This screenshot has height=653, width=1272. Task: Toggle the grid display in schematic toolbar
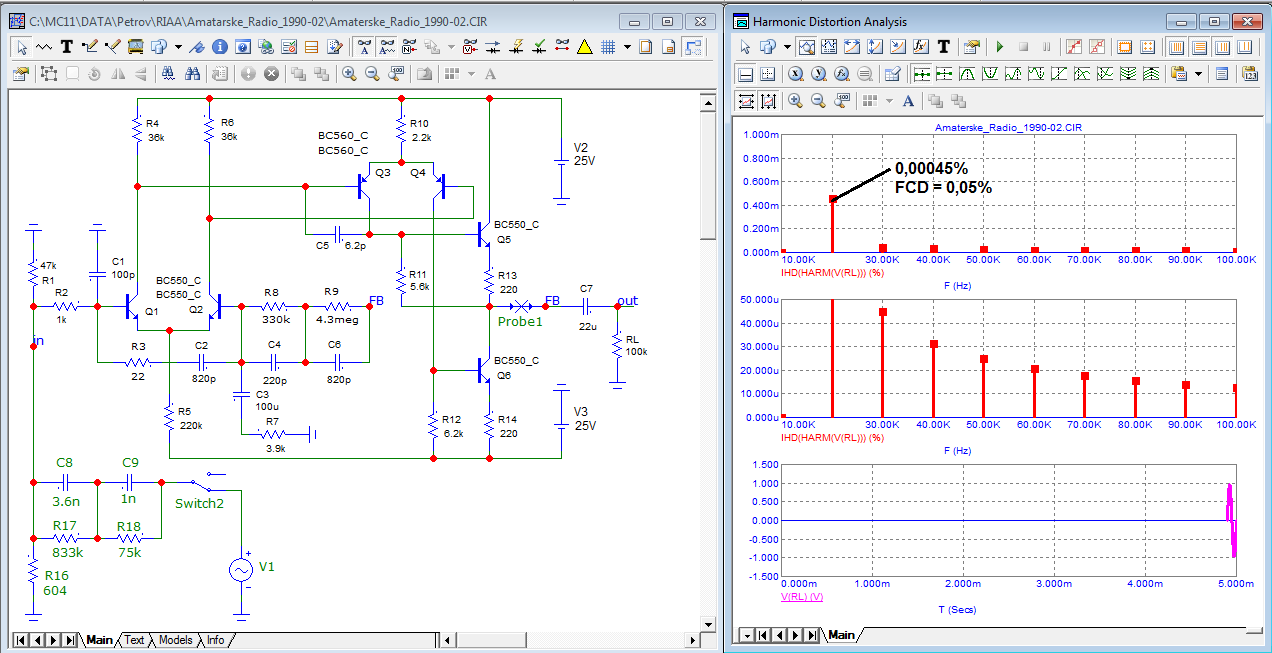608,46
